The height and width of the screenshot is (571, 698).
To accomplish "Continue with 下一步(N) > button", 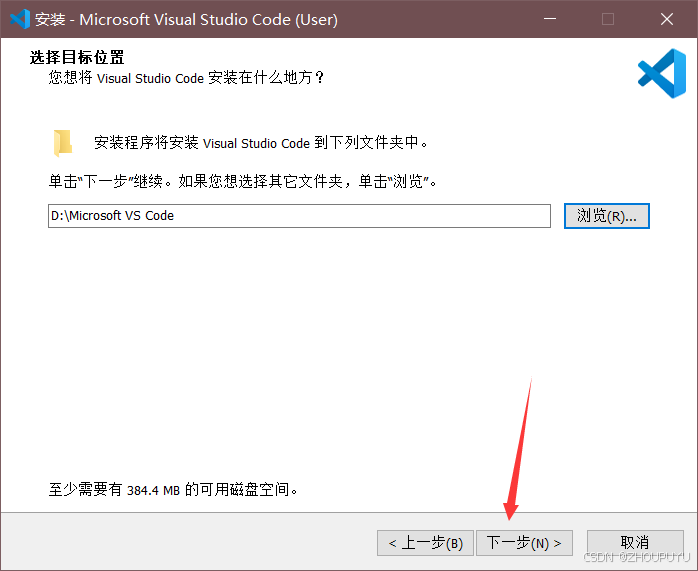I will pyautogui.click(x=524, y=543).
